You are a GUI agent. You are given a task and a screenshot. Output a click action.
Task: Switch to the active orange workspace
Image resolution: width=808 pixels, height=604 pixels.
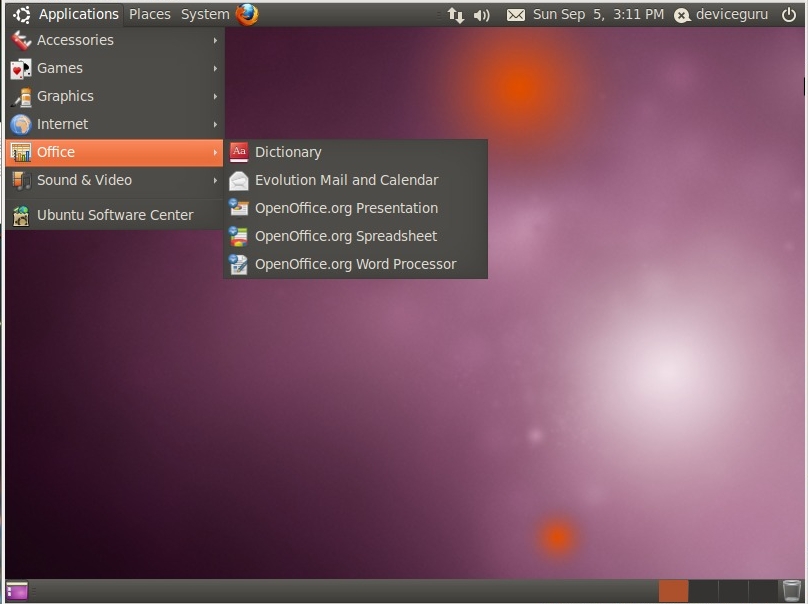click(673, 591)
